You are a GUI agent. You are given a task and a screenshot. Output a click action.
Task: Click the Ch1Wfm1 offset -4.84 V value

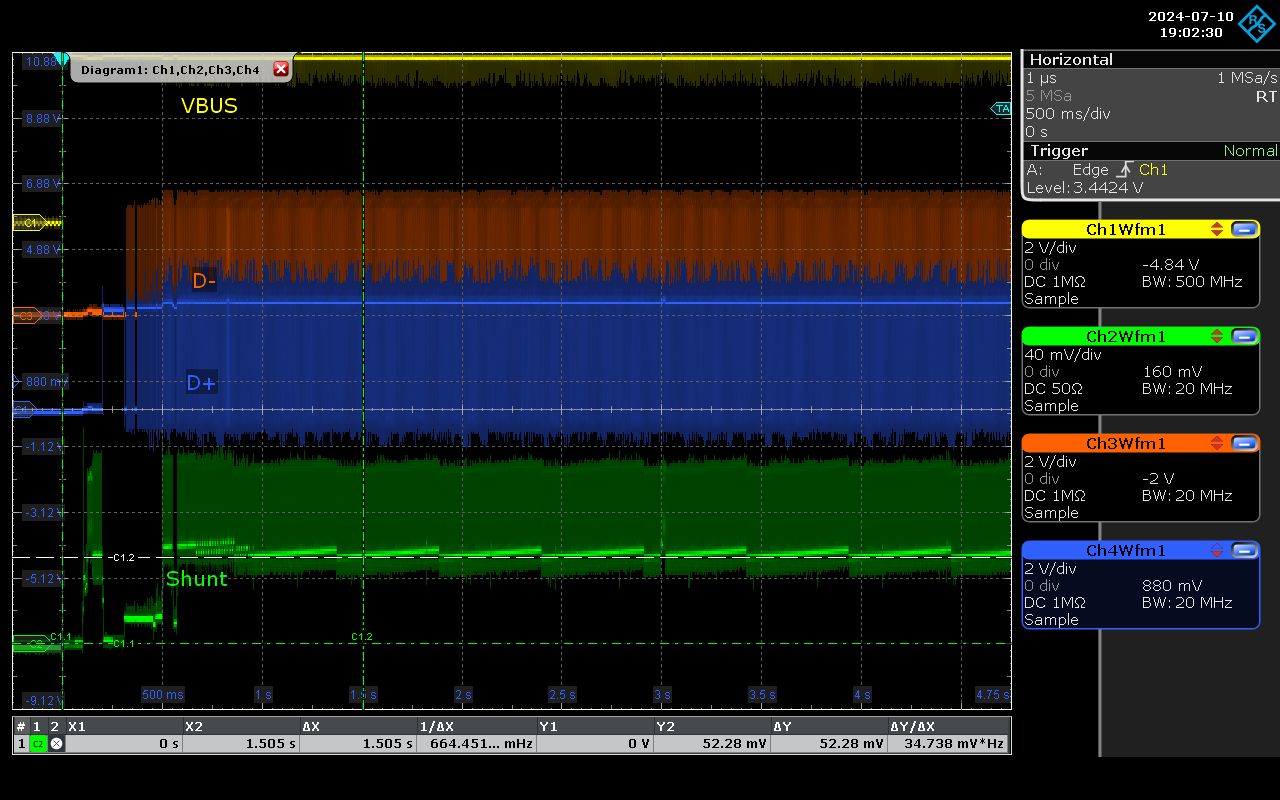coord(1170,265)
